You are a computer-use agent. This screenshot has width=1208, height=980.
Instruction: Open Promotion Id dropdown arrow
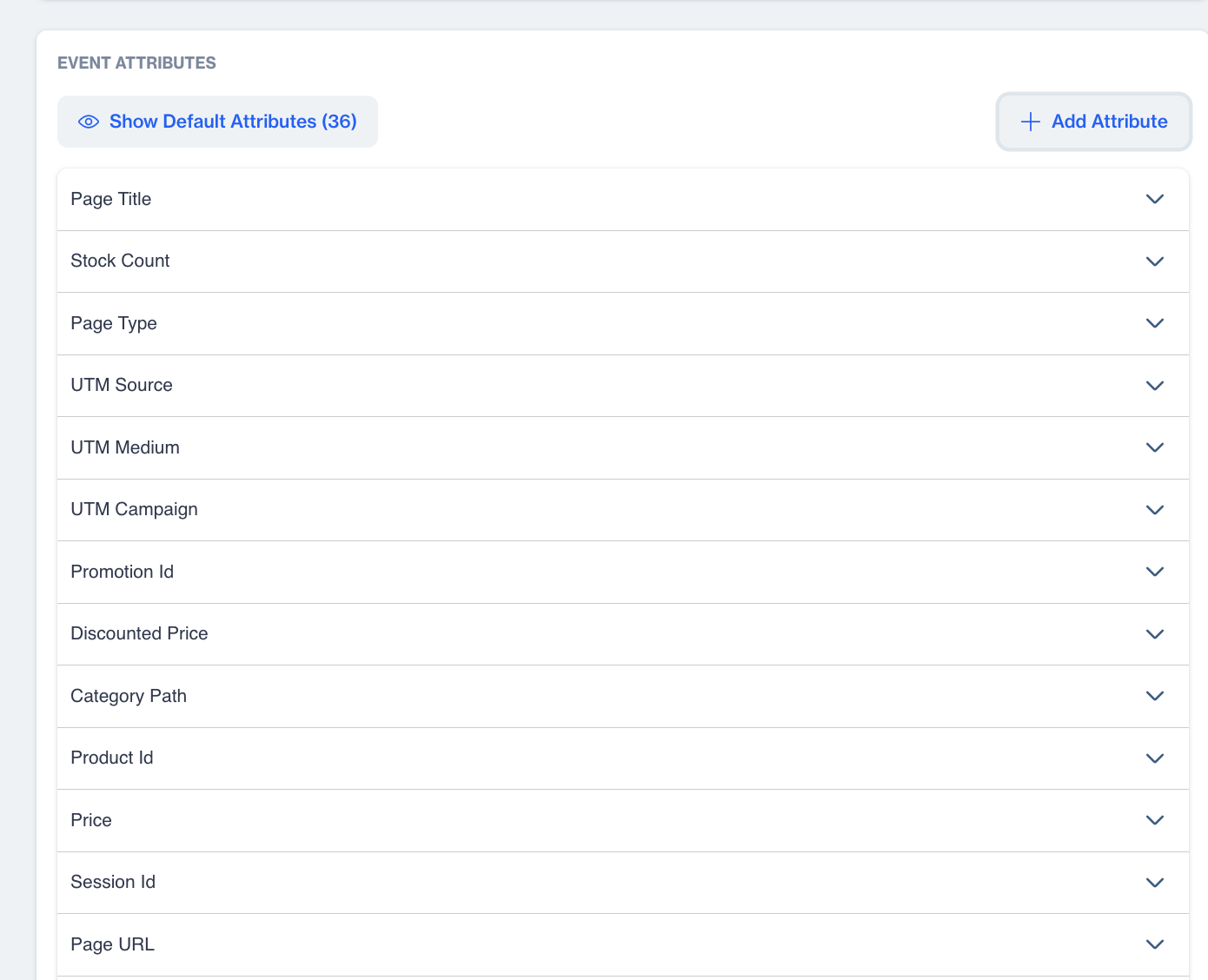pos(1154,572)
